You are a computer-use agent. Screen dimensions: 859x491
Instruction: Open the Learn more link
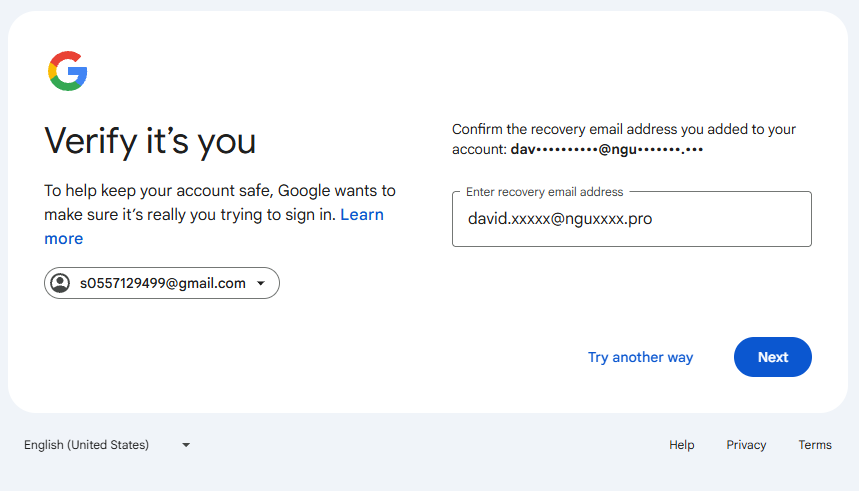[x=214, y=226]
